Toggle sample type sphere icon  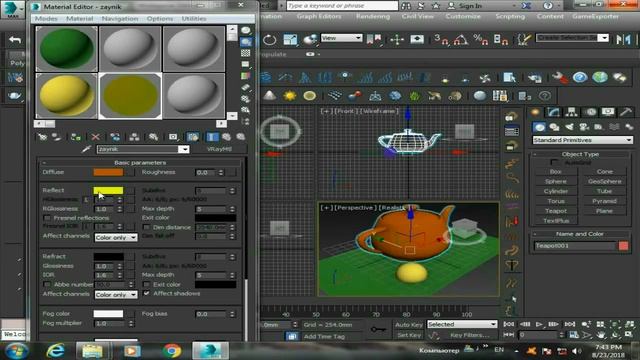(245, 30)
